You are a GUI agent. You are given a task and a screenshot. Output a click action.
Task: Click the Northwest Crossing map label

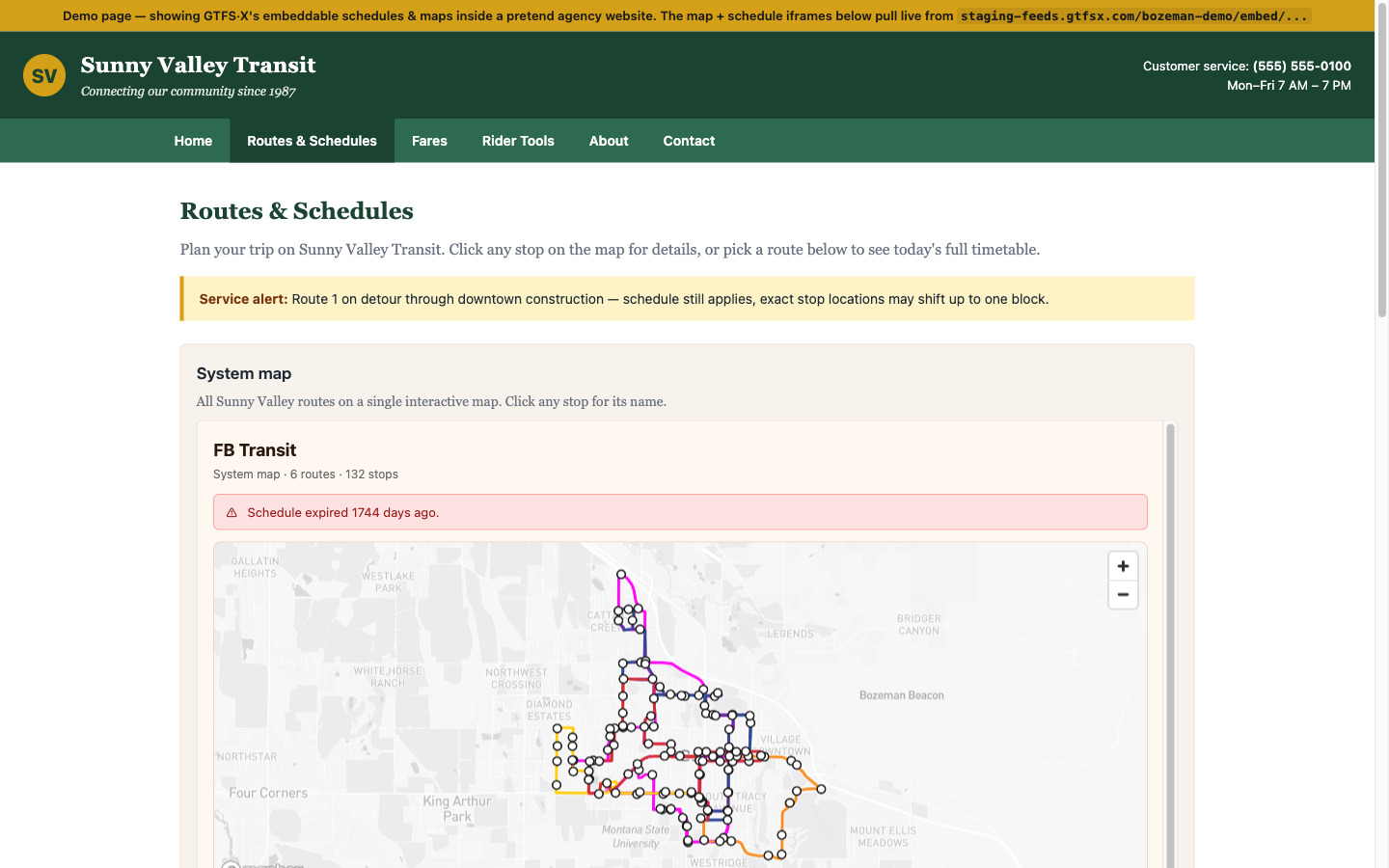click(516, 679)
